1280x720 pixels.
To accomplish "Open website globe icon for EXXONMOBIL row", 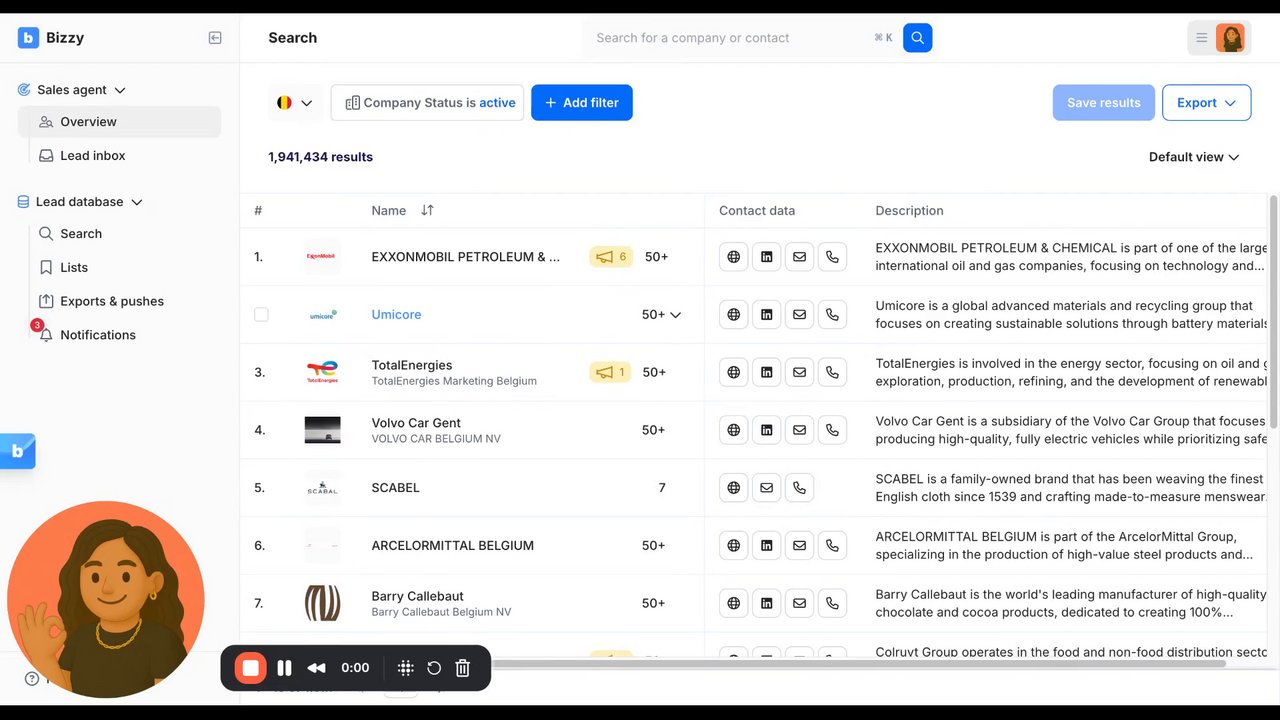I will point(734,257).
